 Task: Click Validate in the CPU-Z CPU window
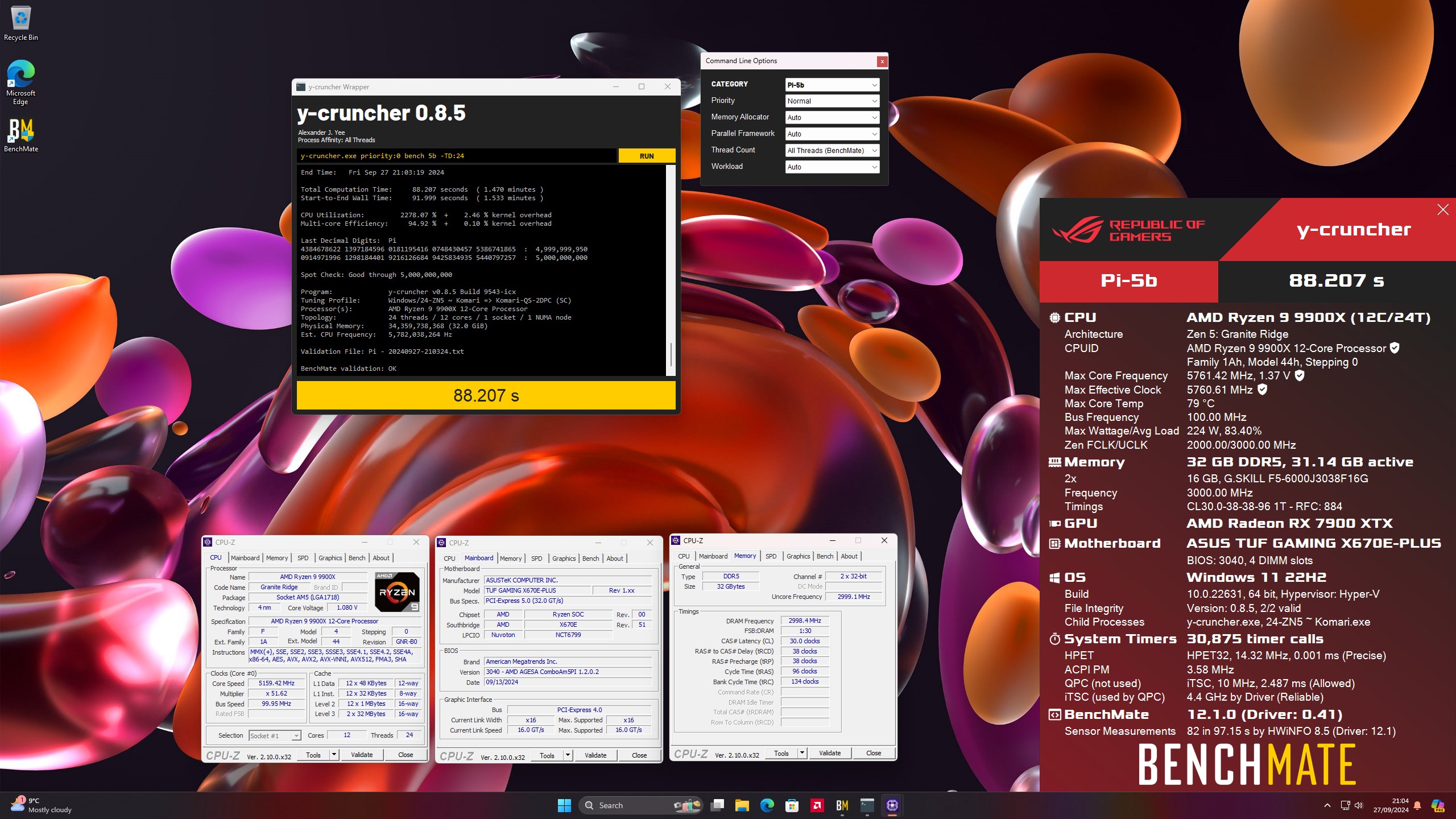tap(362, 755)
